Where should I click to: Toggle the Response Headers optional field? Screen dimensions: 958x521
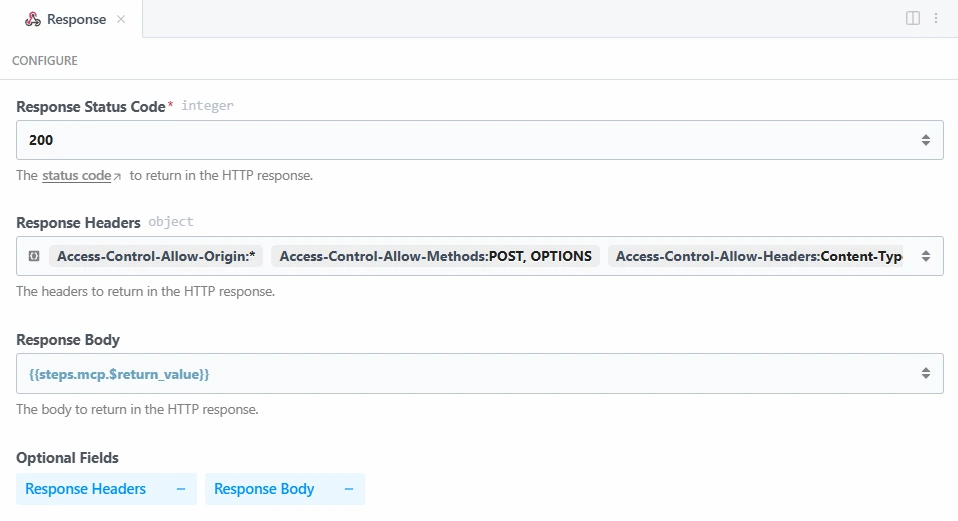click(86, 489)
